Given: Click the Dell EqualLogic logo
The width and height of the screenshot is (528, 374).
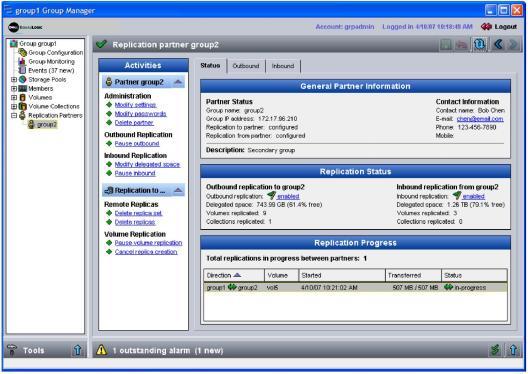Looking at the screenshot, I should point(25,27).
